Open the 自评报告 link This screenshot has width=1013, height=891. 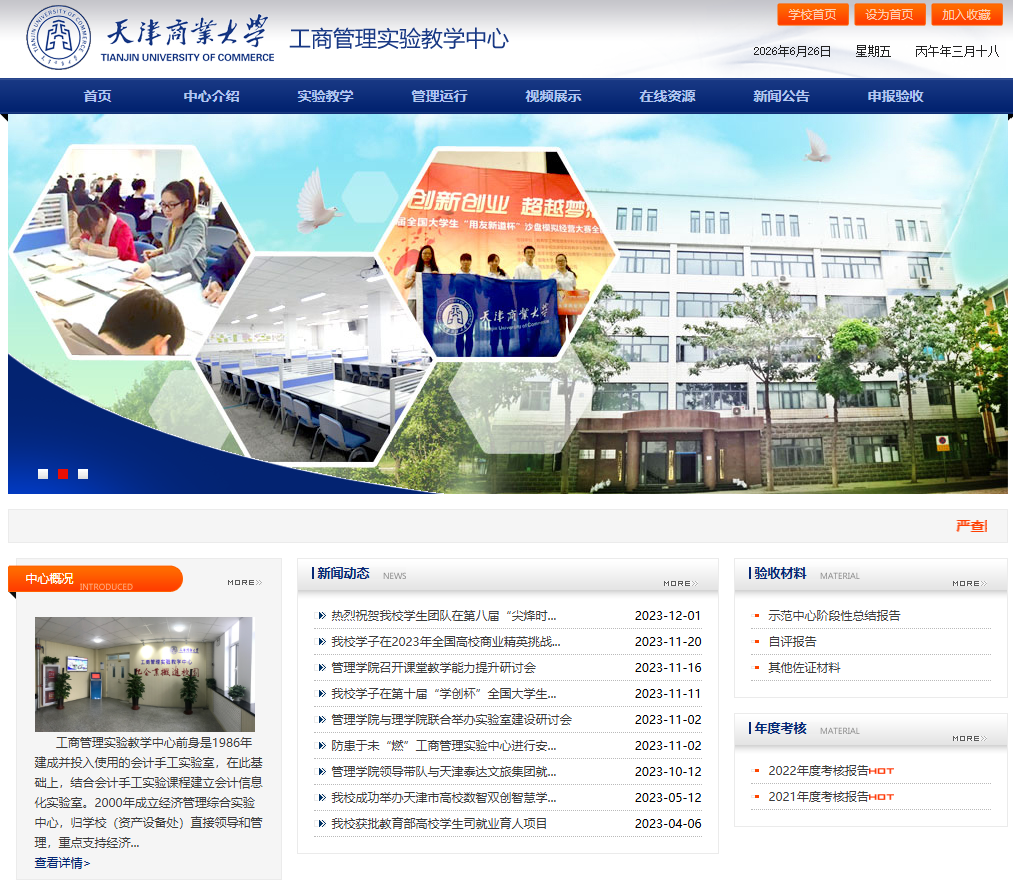coord(792,642)
